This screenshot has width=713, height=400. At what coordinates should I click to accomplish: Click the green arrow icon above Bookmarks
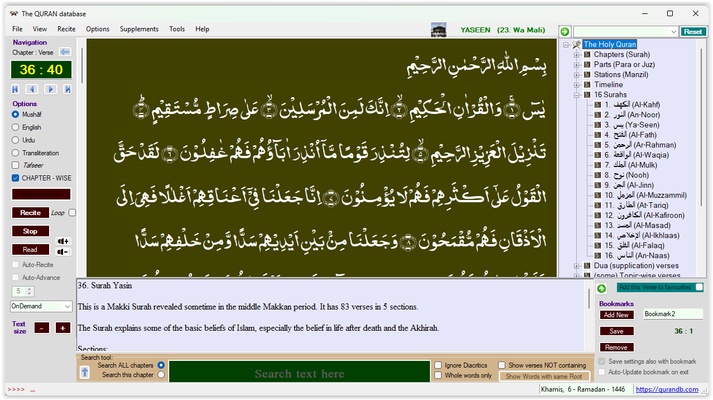(x=602, y=288)
